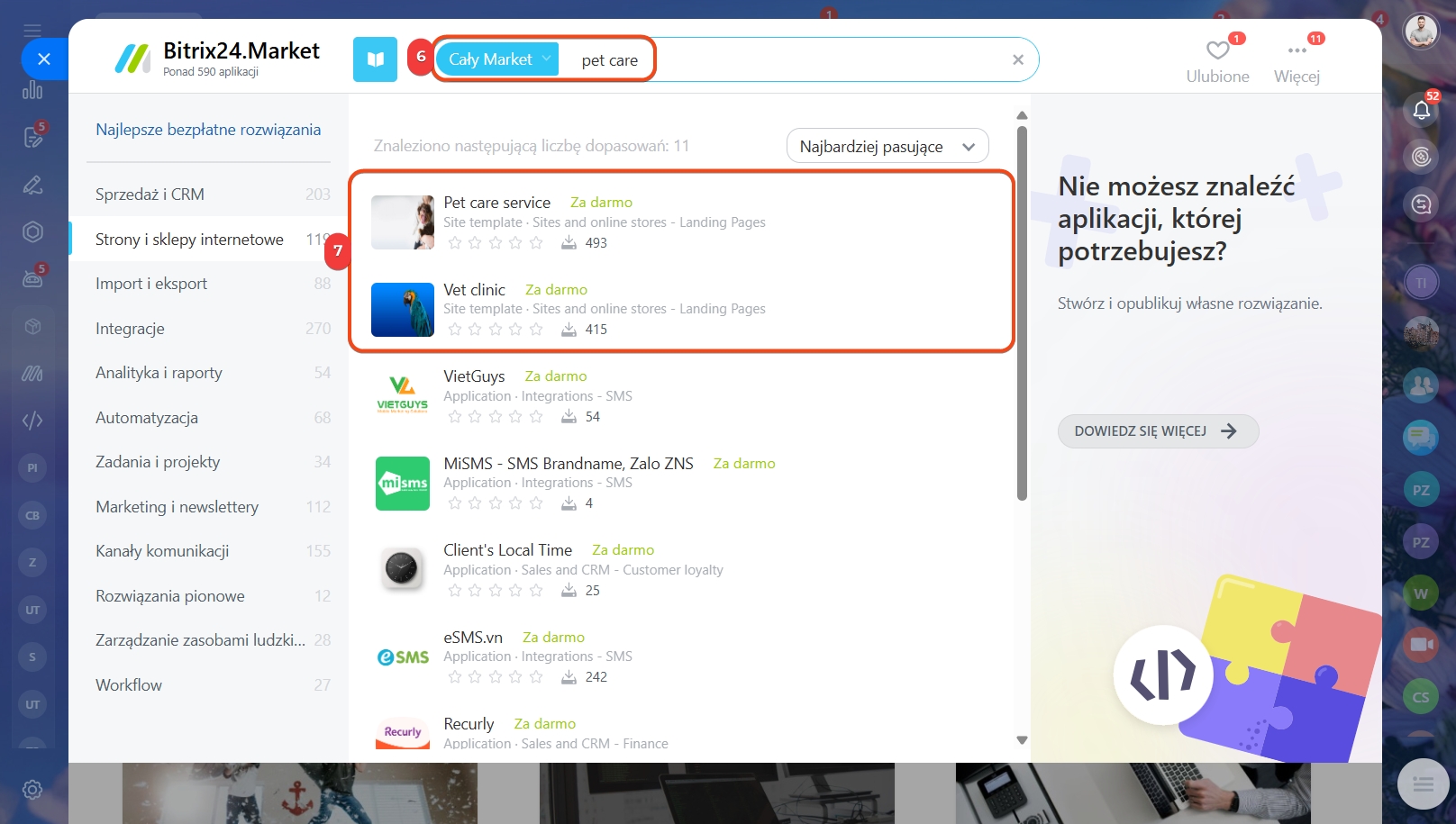Open the chat bubble icon in right sidebar
This screenshot has height=824, width=1456.
click(1421, 438)
